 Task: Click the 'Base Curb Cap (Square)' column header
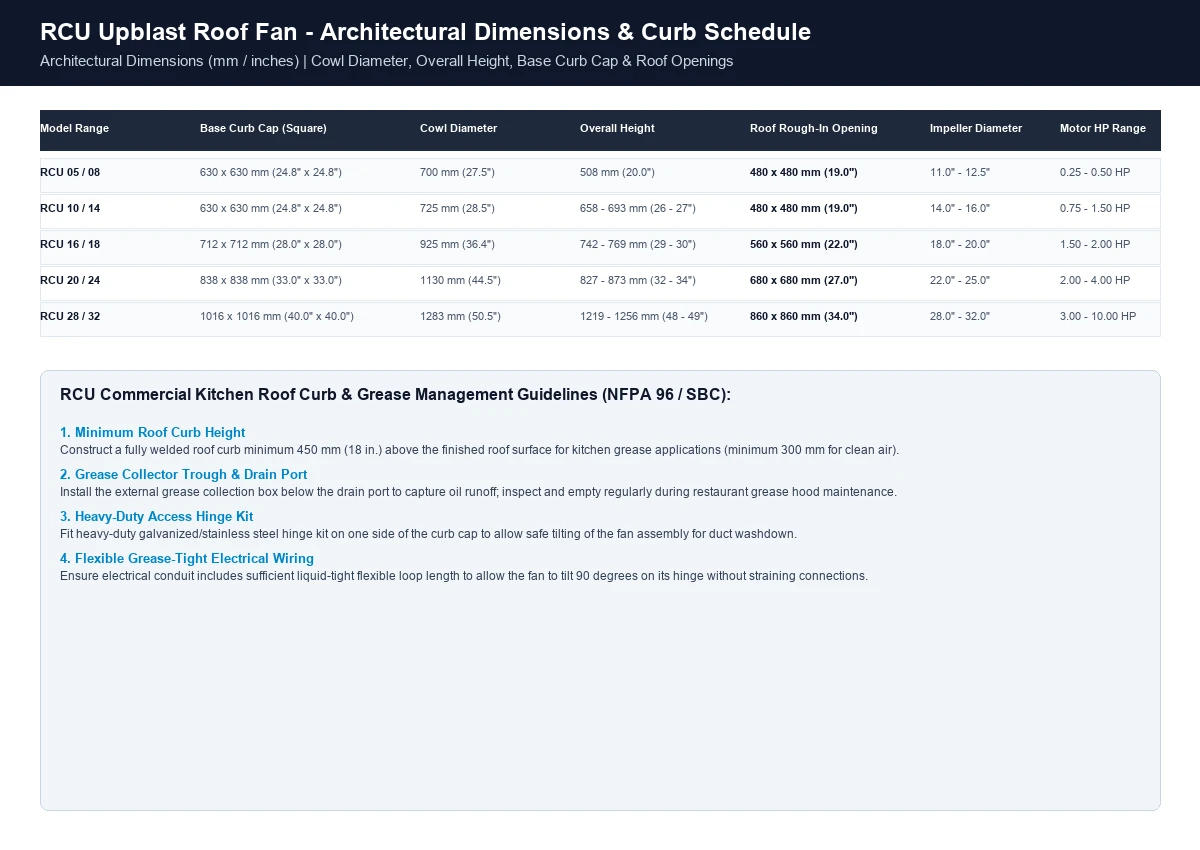pos(263,128)
